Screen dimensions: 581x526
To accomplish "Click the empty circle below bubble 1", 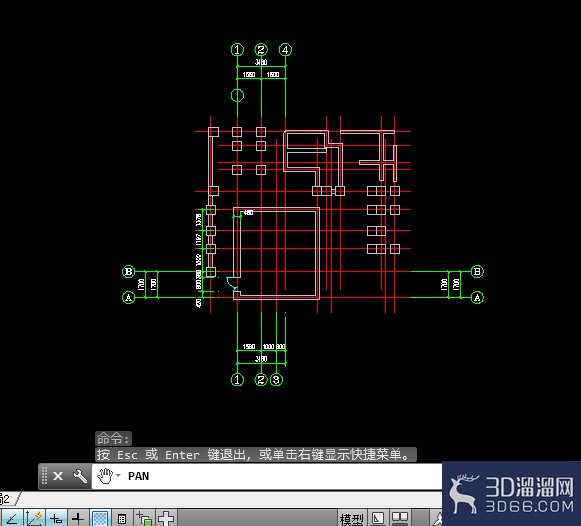I will [x=237, y=95].
